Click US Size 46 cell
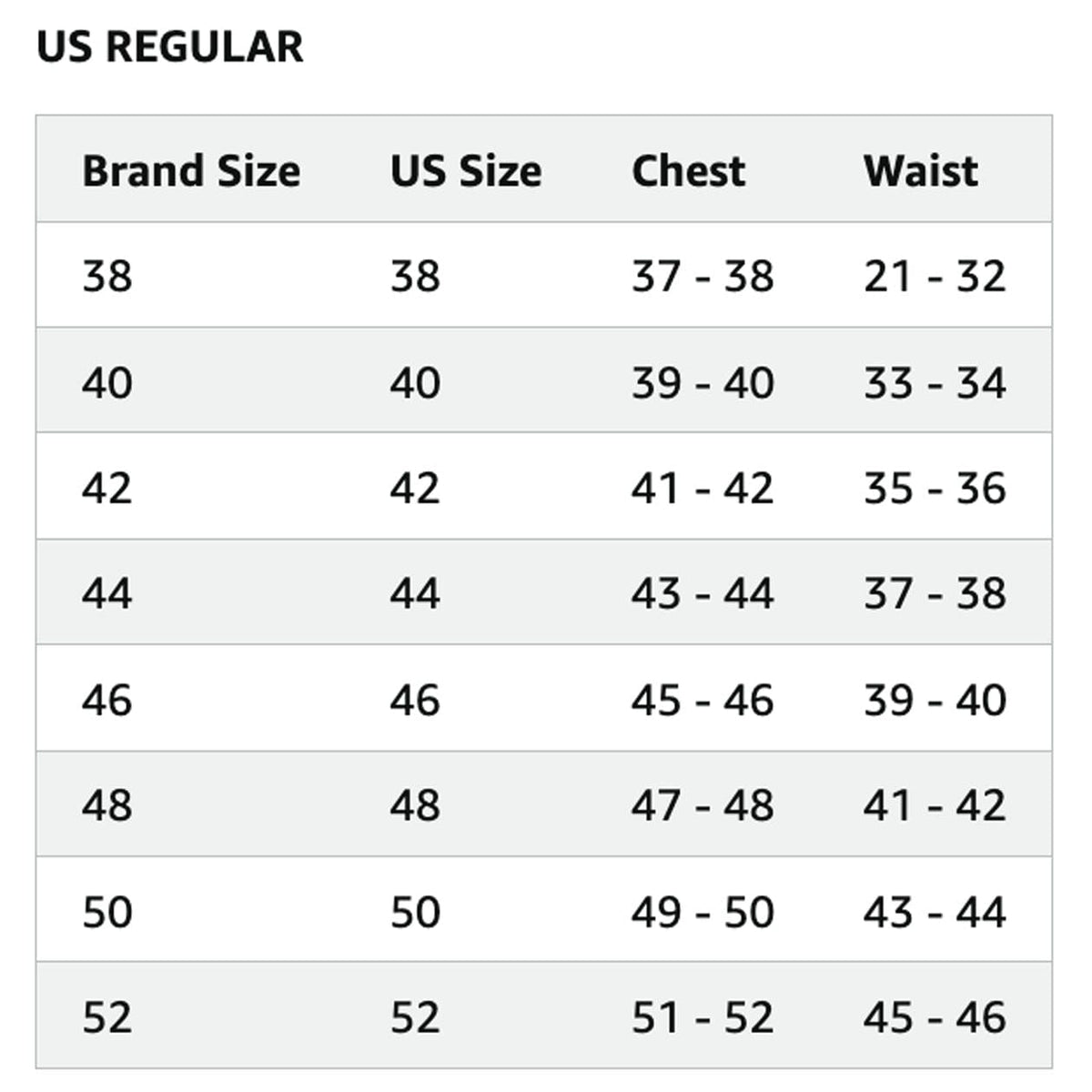Image resolution: width=1092 pixels, height=1092 pixels. point(415,700)
